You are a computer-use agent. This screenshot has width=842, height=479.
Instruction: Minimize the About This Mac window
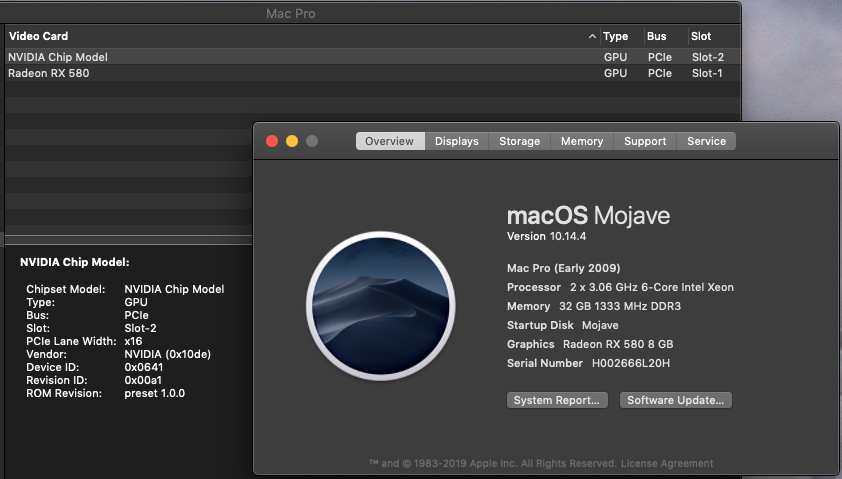pyautogui.click(x=292, y=141)
